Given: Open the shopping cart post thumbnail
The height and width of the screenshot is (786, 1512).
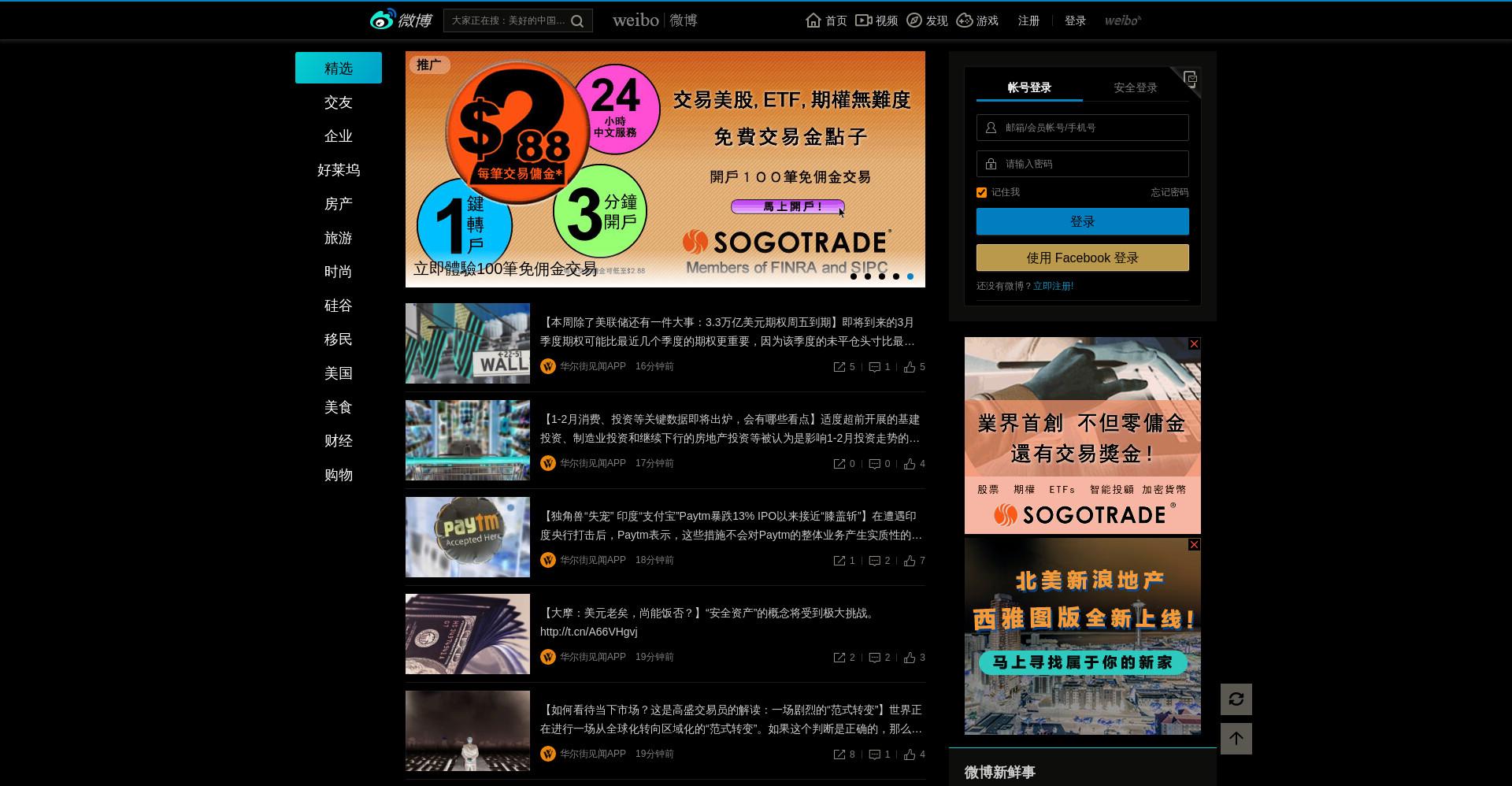Looking at the screenshot, I should tap(468, 440).
